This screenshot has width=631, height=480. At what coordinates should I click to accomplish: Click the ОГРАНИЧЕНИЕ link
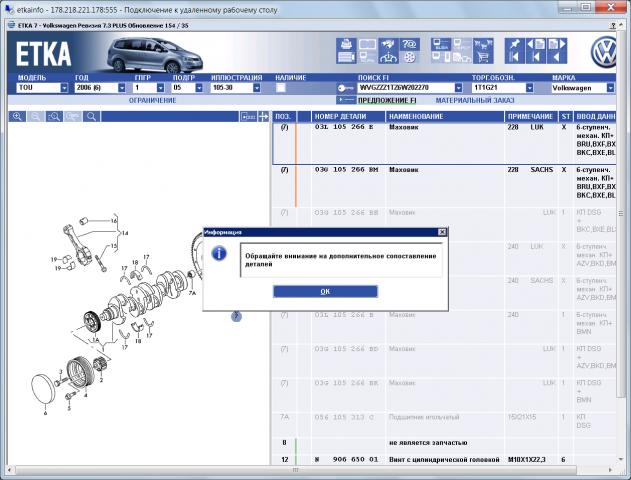pos(153,100)
